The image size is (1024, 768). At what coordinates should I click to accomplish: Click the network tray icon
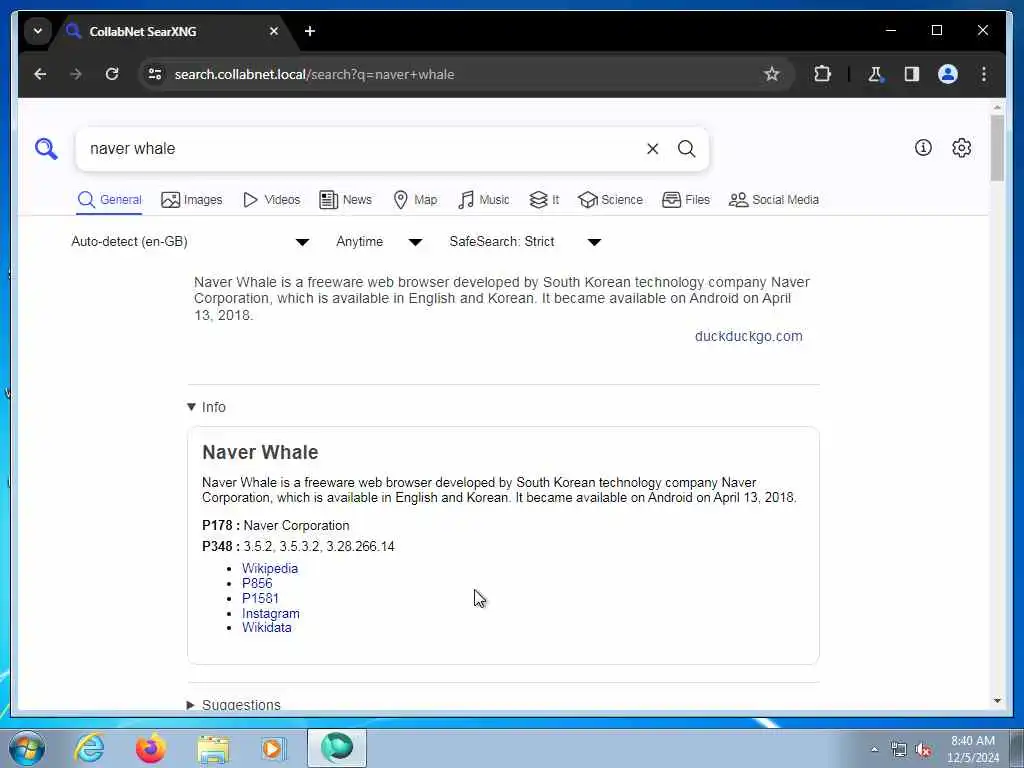coord(899,750)
